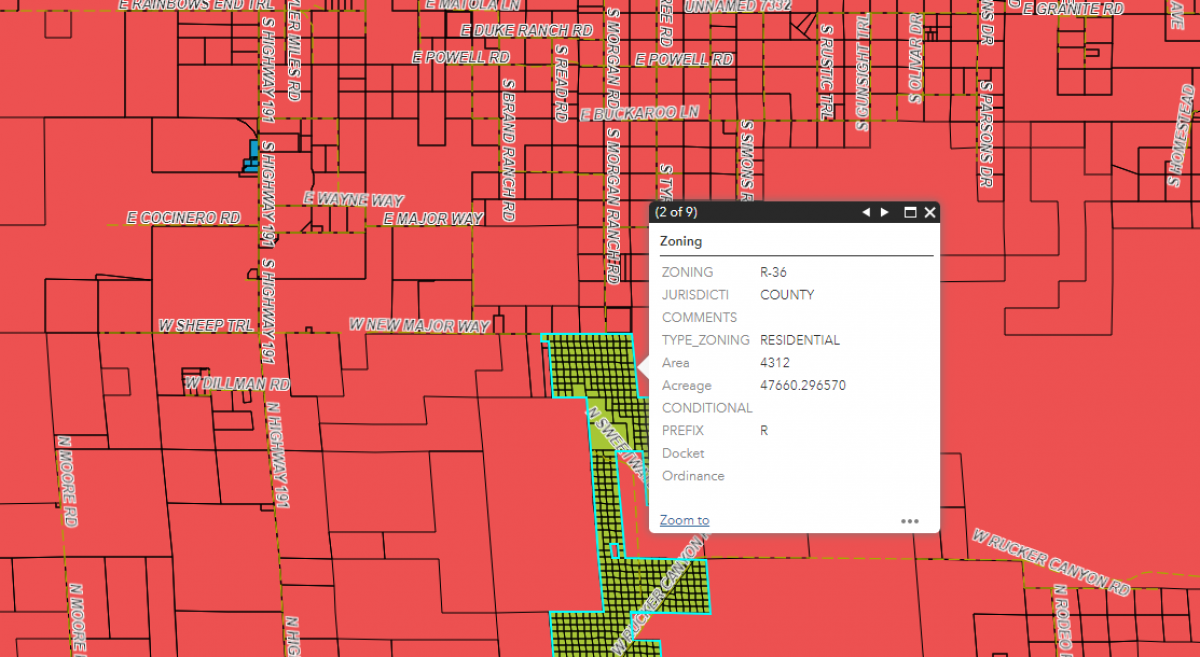Click the E Granite Rd label
1200x657 pixels.
(1080, 9)
